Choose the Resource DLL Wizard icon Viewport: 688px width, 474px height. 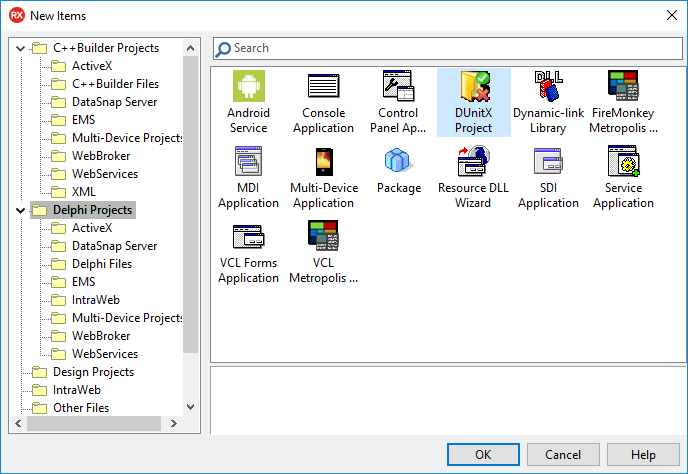[473, 161]
